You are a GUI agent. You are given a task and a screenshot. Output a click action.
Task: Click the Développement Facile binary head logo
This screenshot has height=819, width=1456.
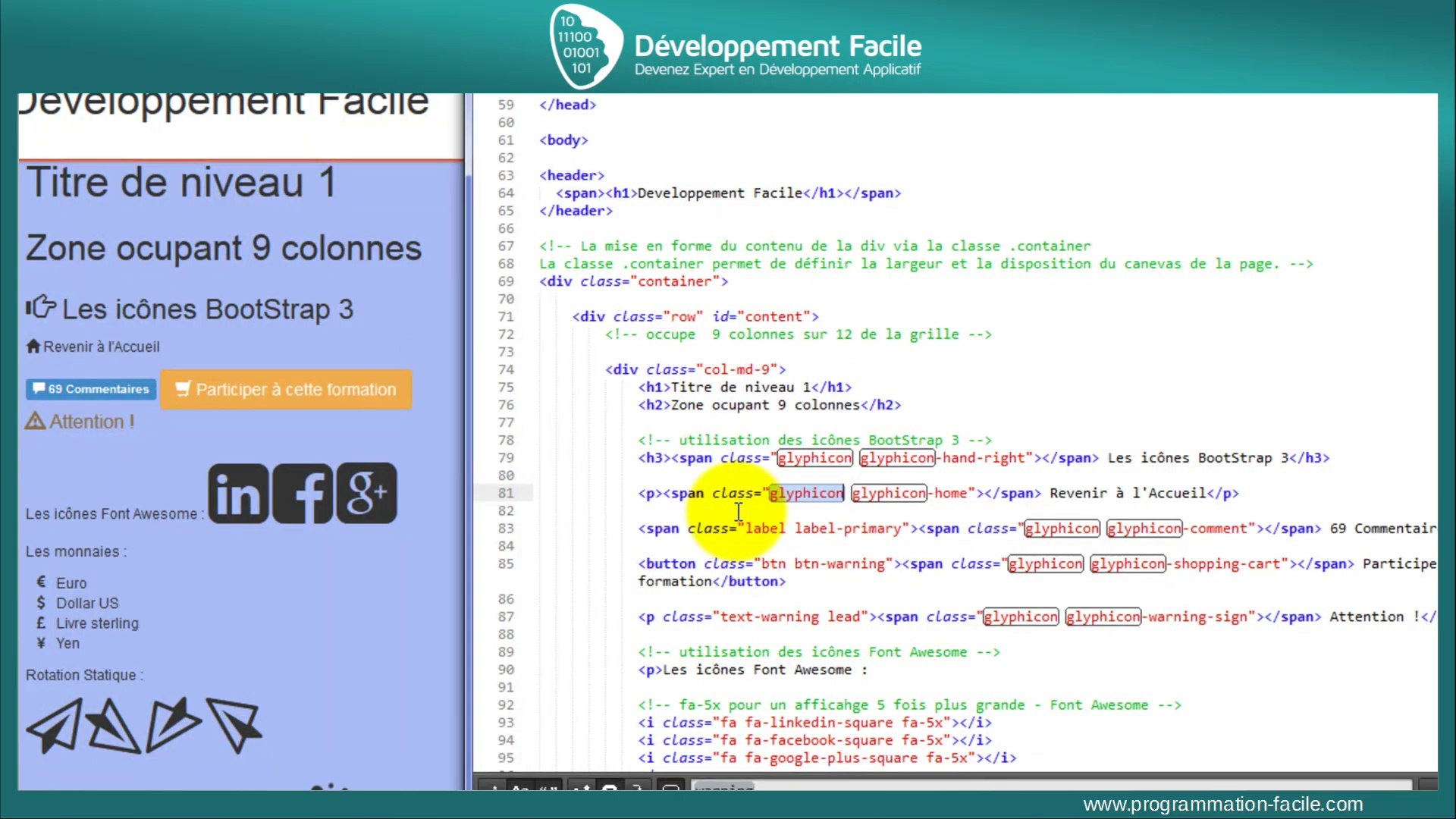[x=585, y=47]
